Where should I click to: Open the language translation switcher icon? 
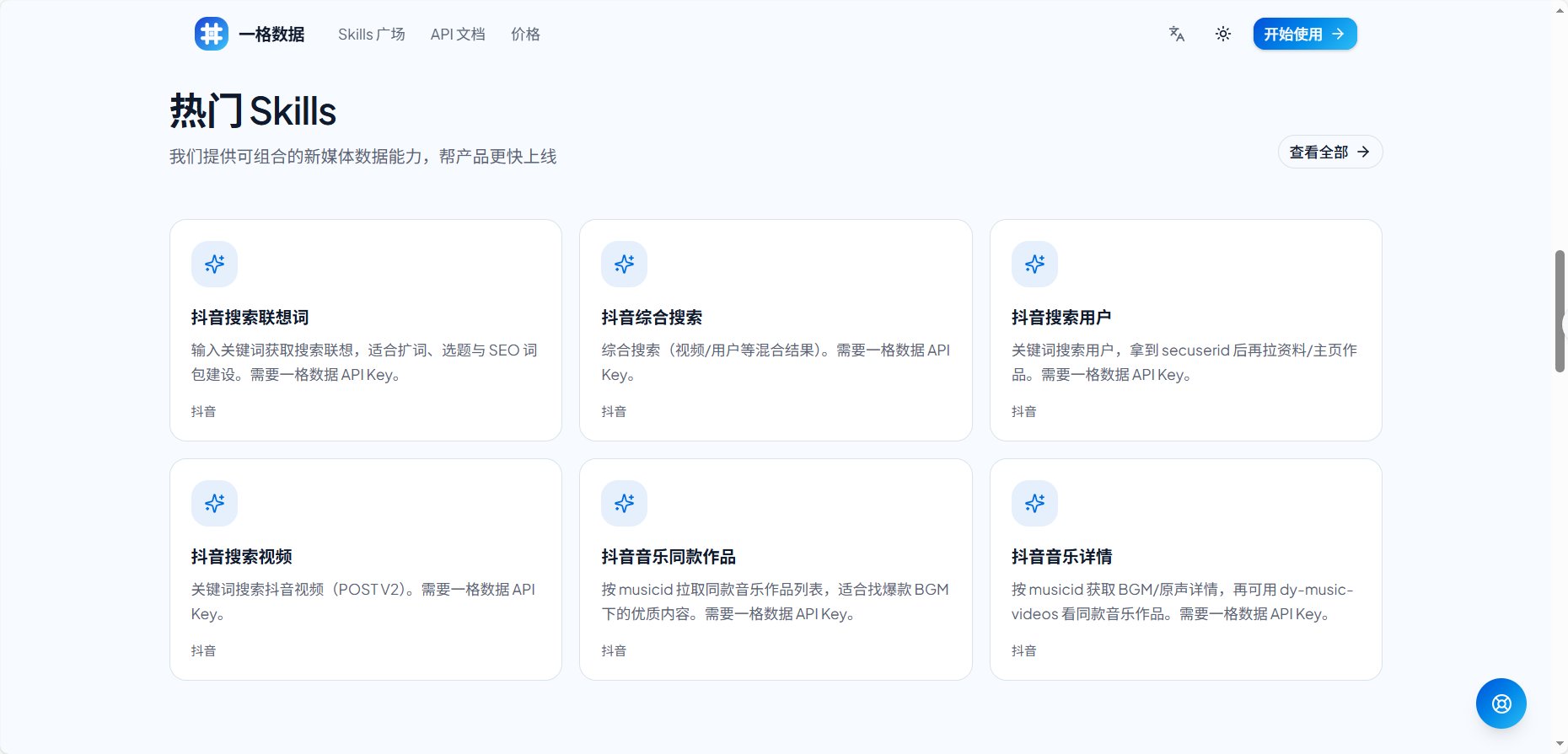click(1177, 34)
